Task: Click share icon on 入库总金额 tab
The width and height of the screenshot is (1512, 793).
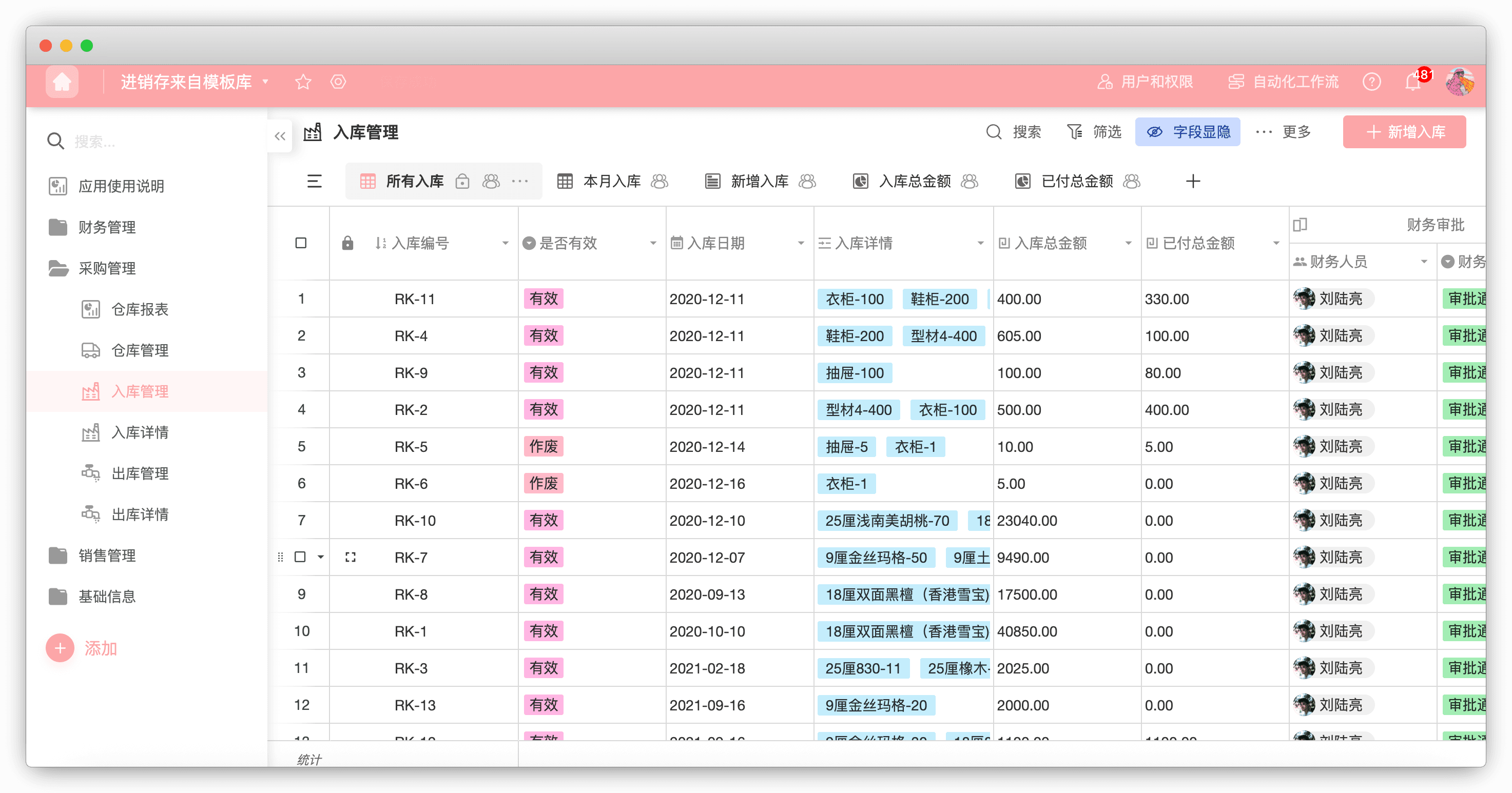Action: [x=970, y=181]
